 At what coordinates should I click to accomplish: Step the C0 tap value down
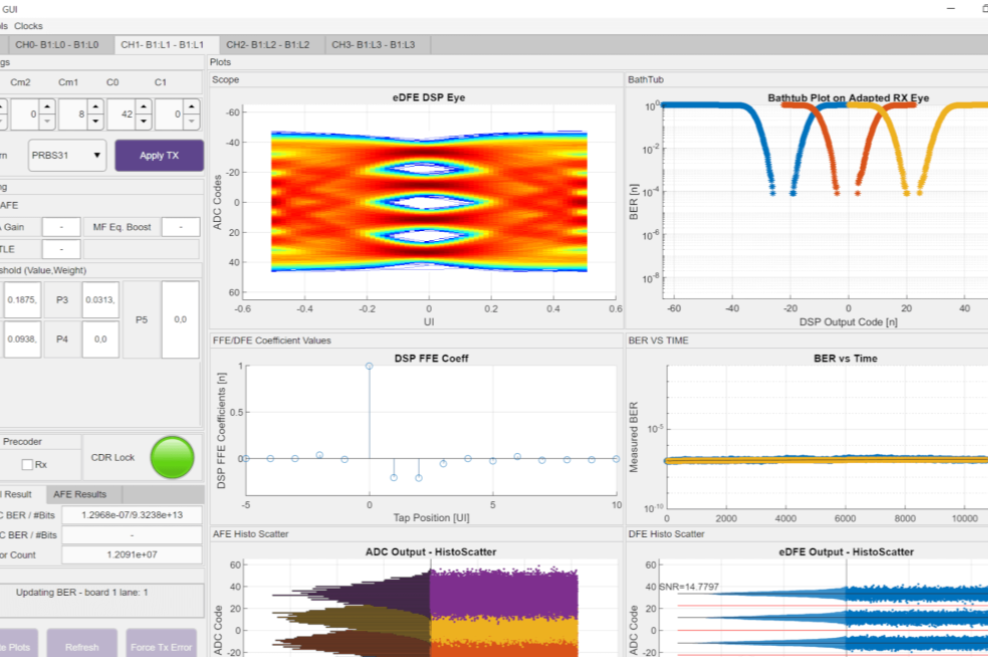pos(144,122)
